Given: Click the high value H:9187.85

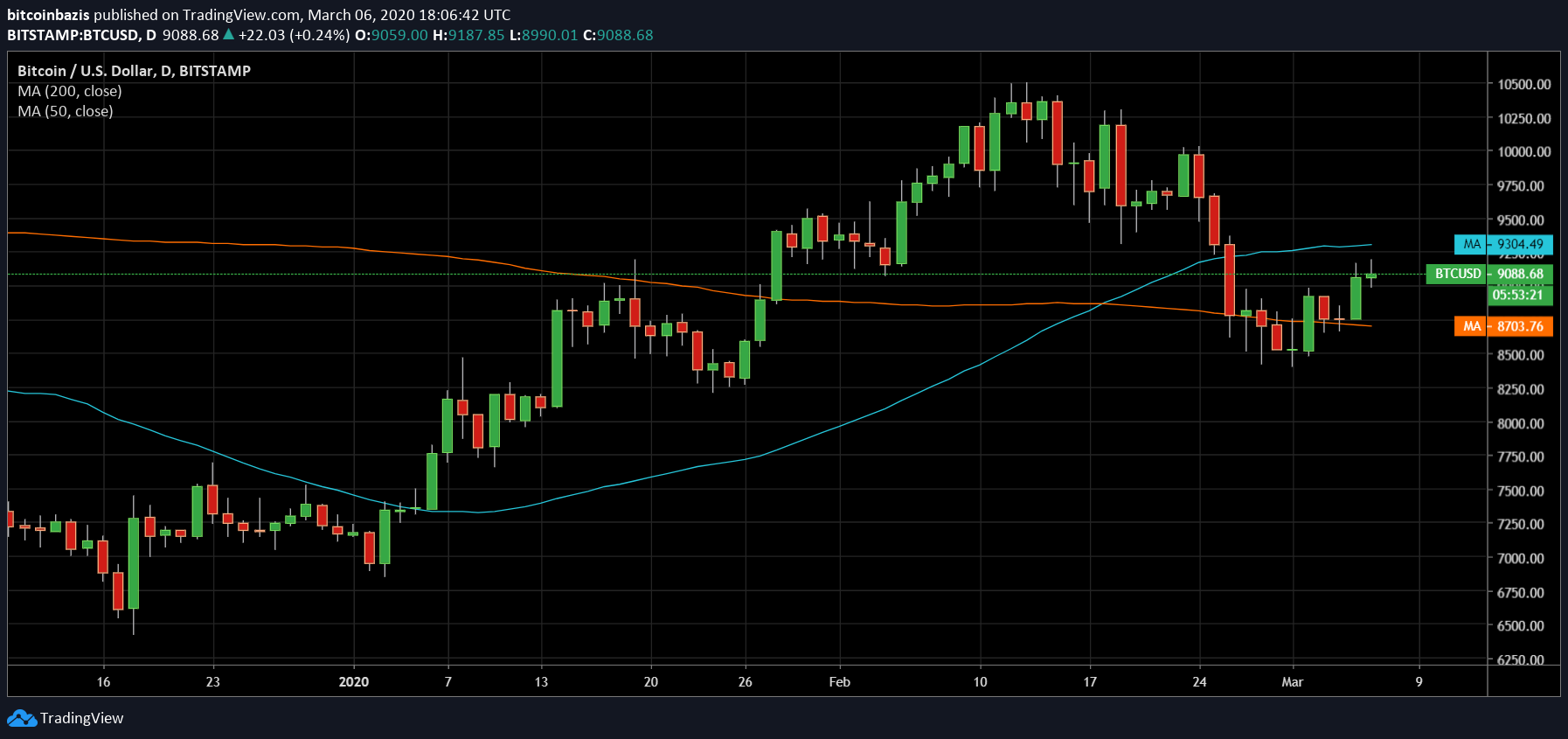Looking at the screenshot, I should [468, 35].
